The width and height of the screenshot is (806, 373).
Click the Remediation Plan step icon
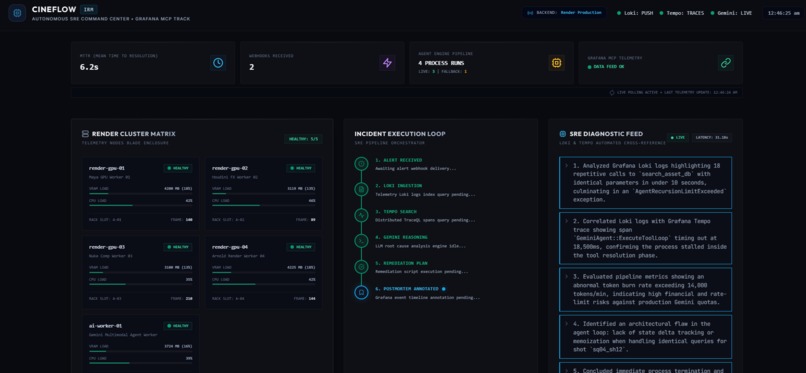[x=361, y=267]
